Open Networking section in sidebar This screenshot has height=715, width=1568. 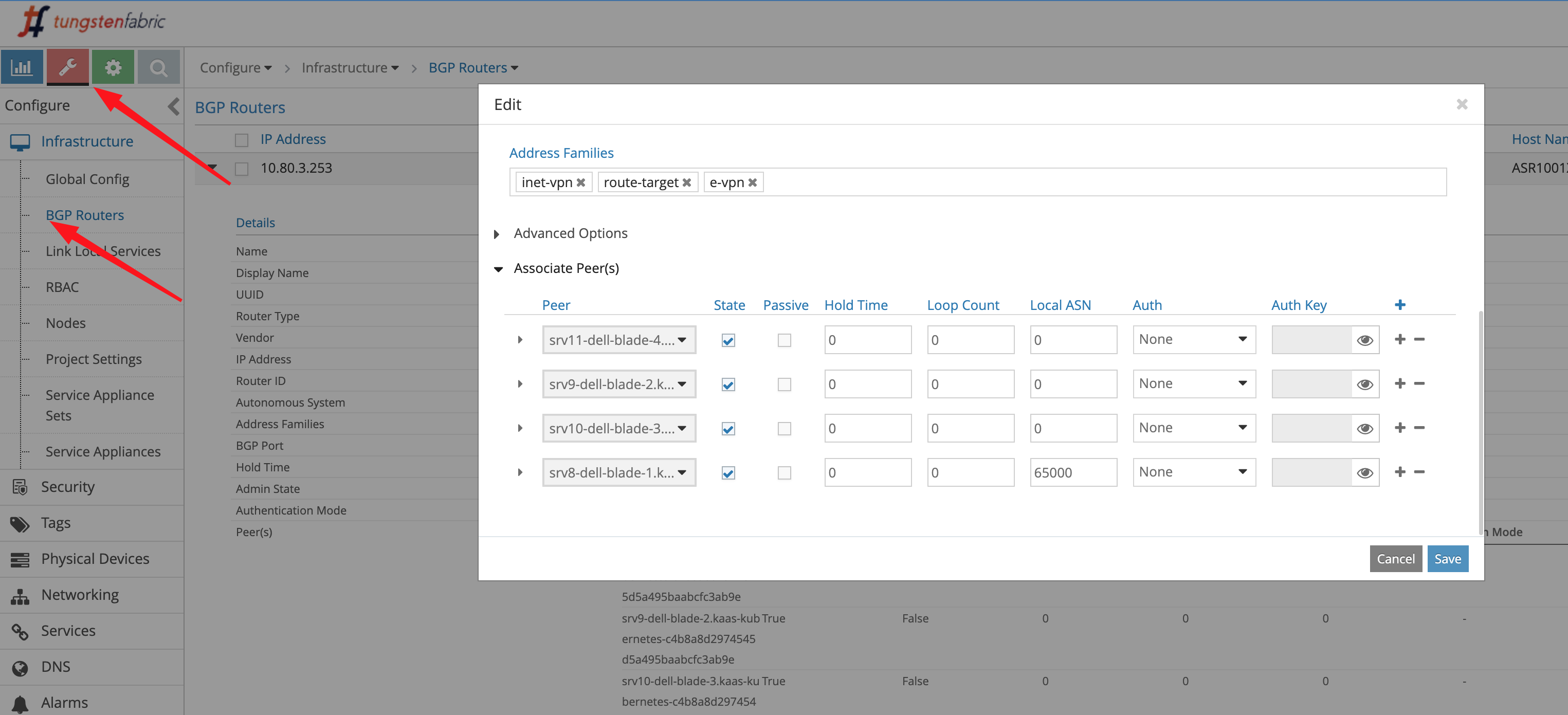click(x=80, y=595)
